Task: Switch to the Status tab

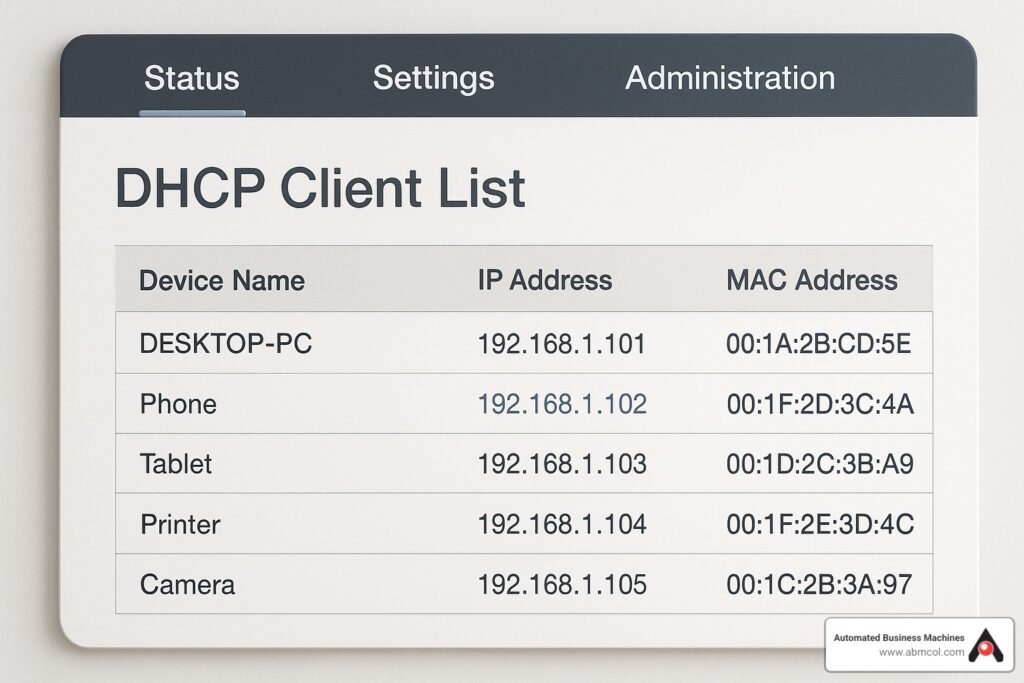Action: pyautogui.click(x=191, y=78)
